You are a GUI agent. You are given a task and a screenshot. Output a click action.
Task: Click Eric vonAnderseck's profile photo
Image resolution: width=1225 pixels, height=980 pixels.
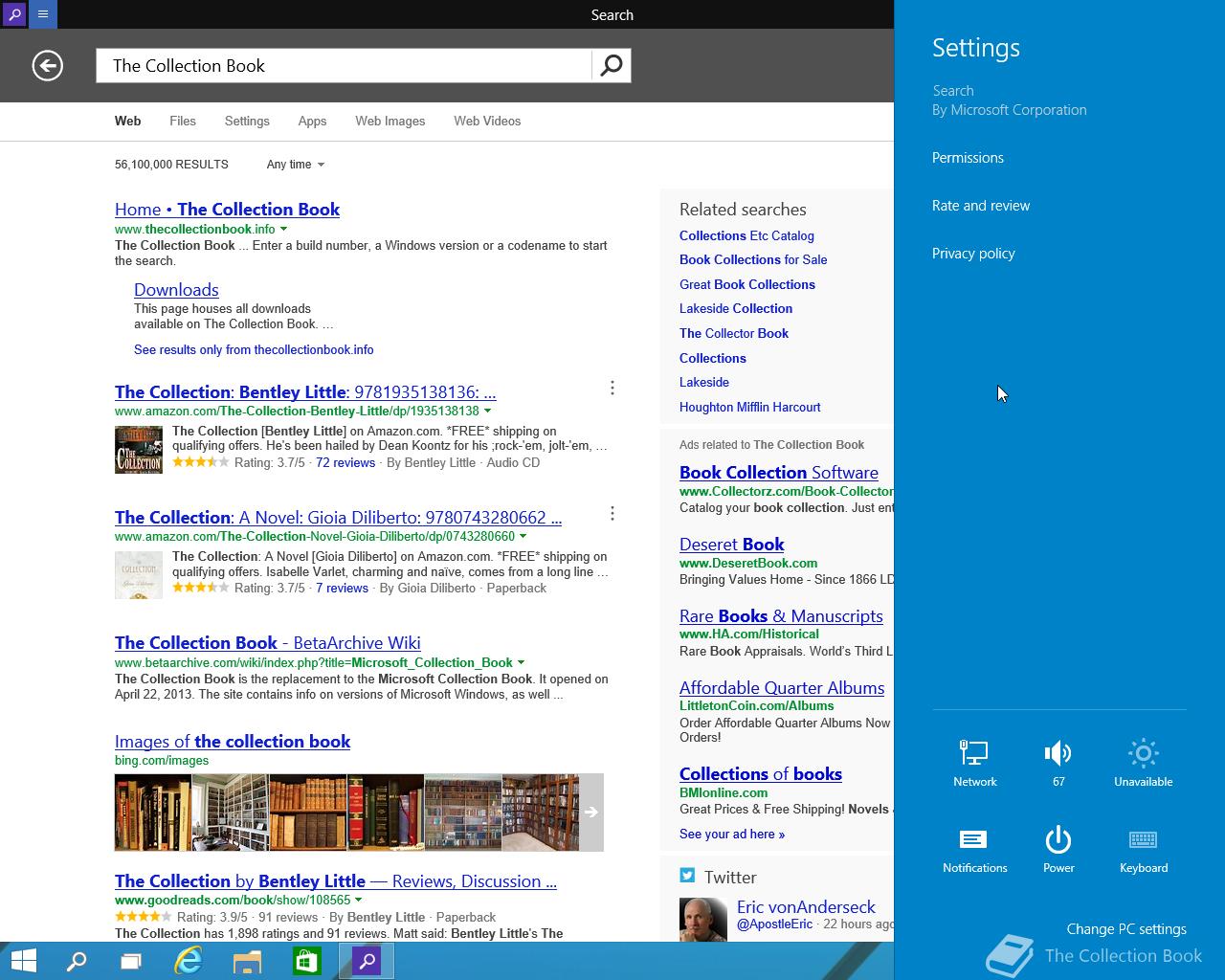coord(703,920)
